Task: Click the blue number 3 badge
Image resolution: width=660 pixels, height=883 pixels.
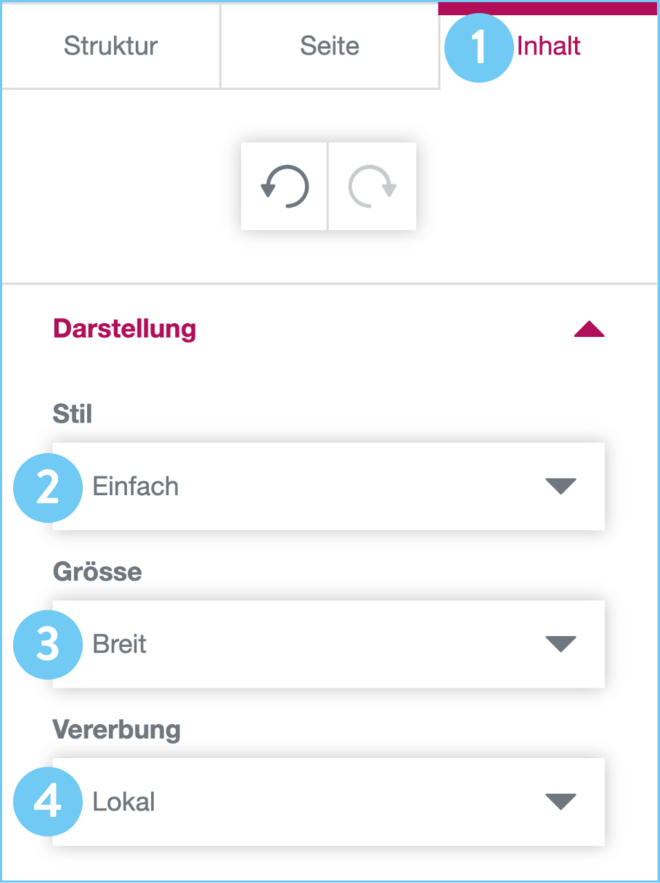Action: coord(47,645)
